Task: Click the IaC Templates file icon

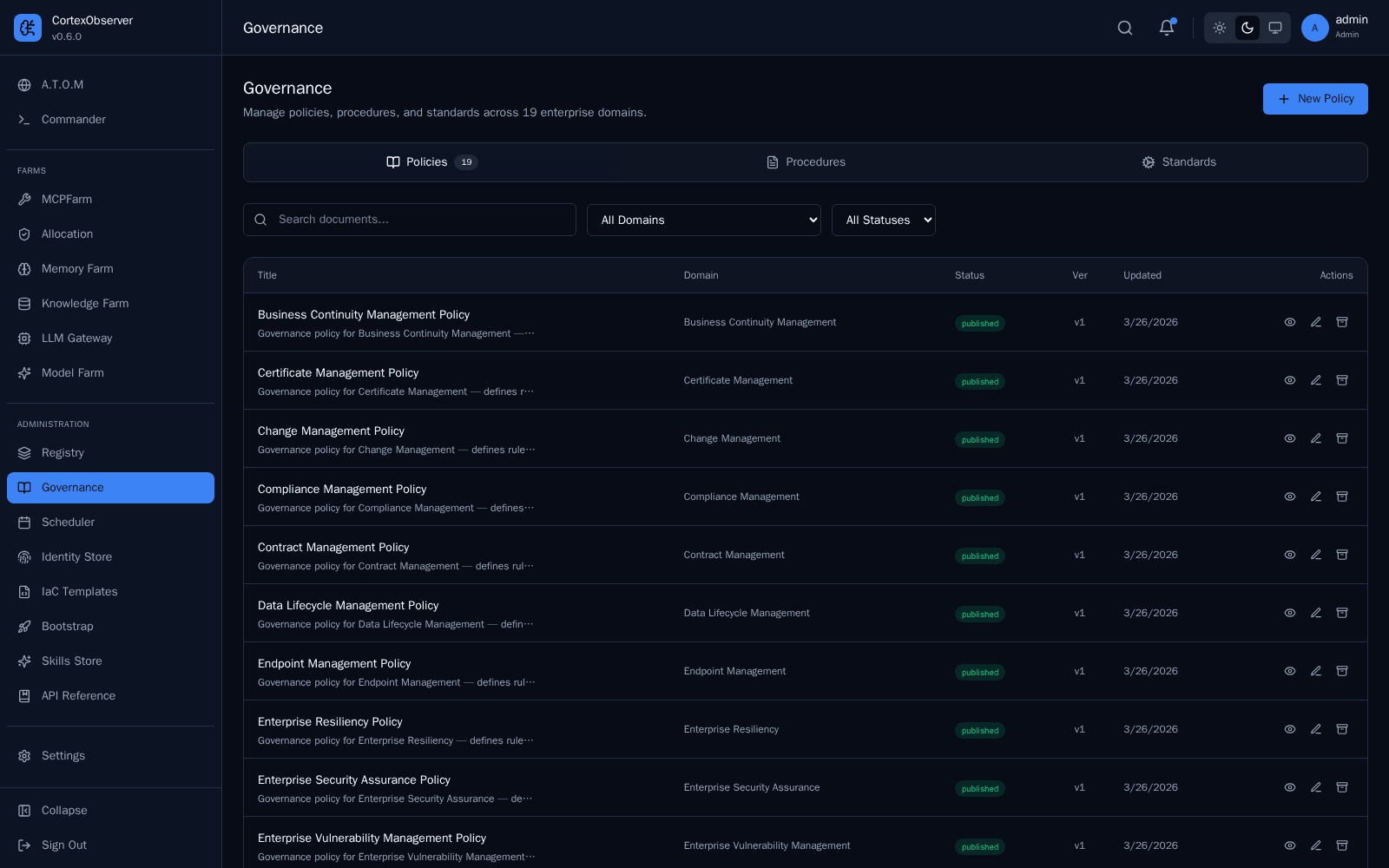Action: tap(24, 592)
